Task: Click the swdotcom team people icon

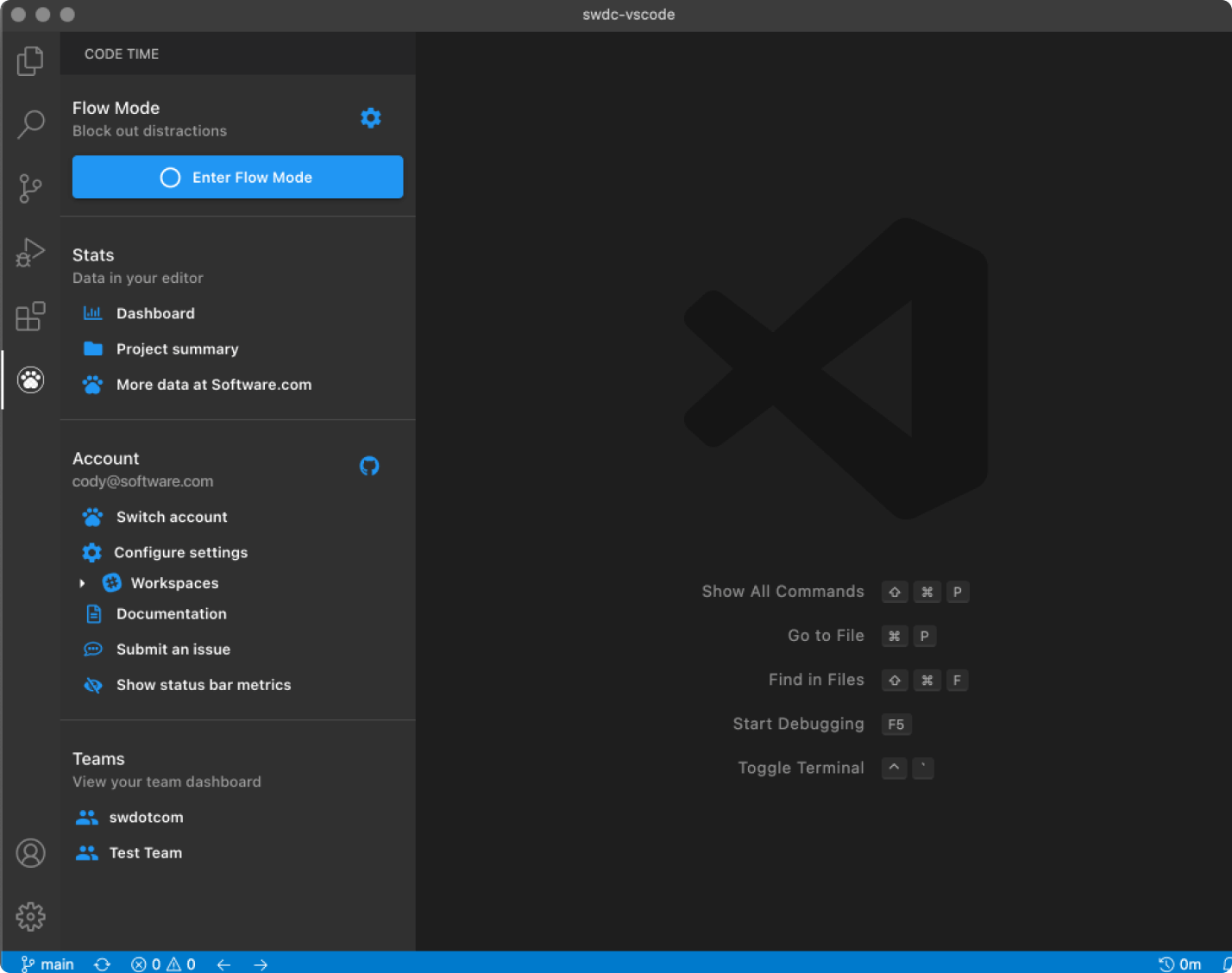Action: 86,817
